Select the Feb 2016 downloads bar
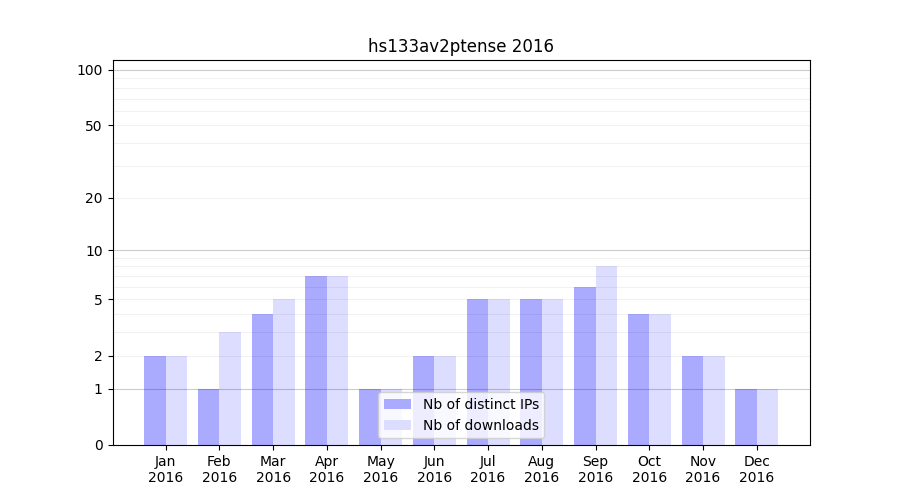 click(230, 388)
